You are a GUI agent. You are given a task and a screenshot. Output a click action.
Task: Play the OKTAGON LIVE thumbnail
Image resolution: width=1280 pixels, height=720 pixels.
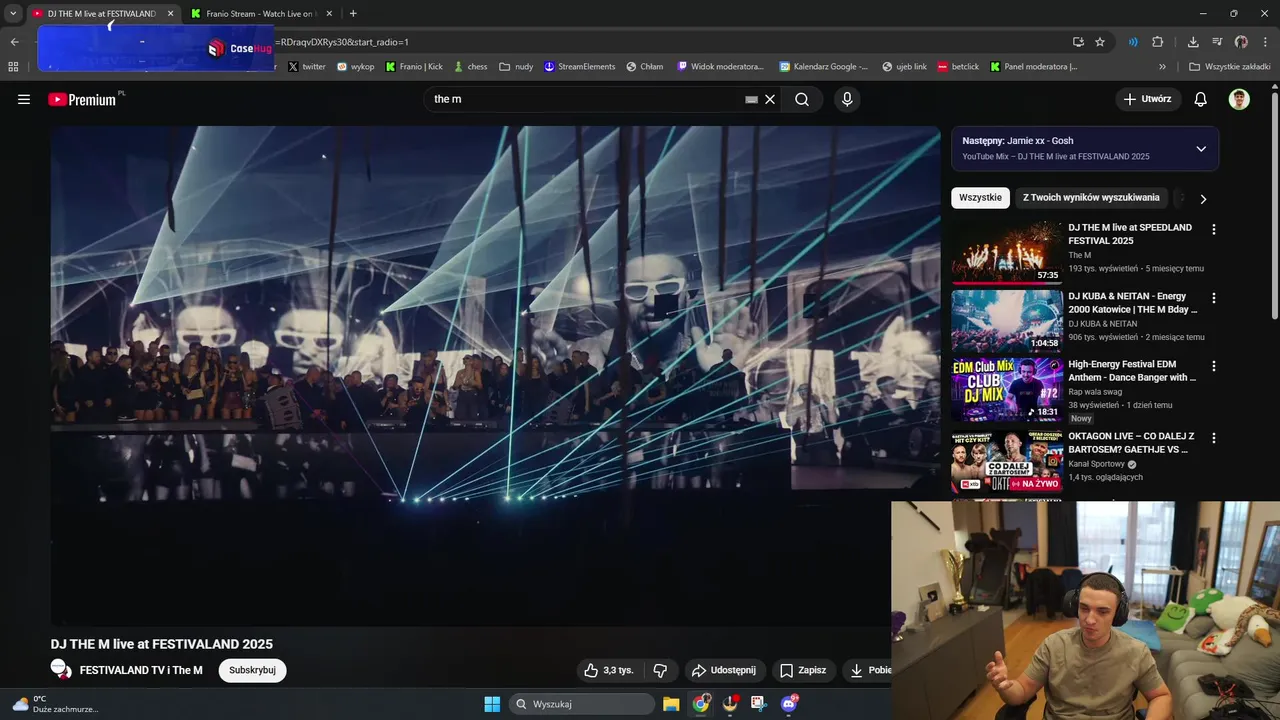click(1007, 462)
